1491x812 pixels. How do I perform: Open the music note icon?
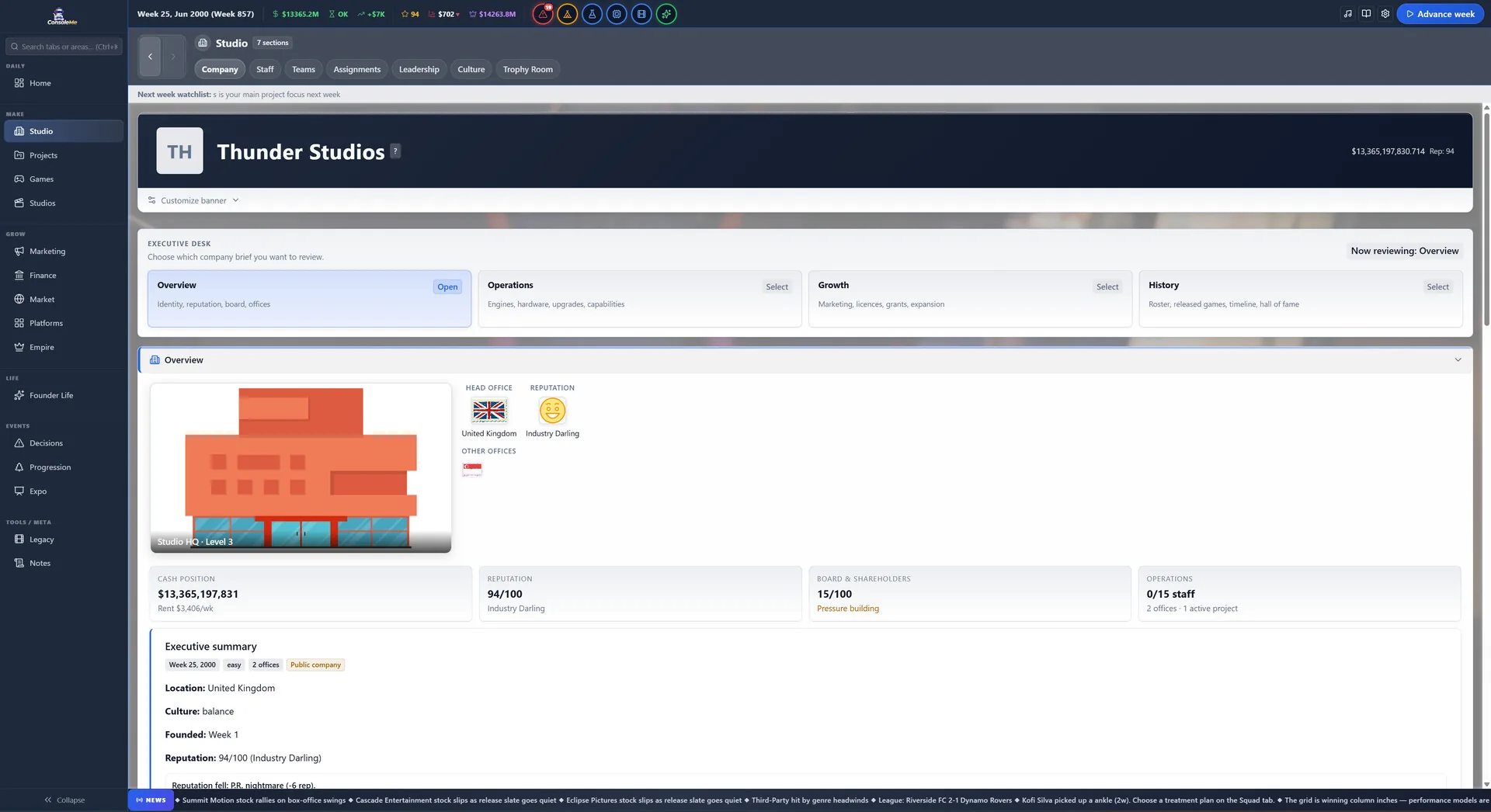click(1347, 14)
